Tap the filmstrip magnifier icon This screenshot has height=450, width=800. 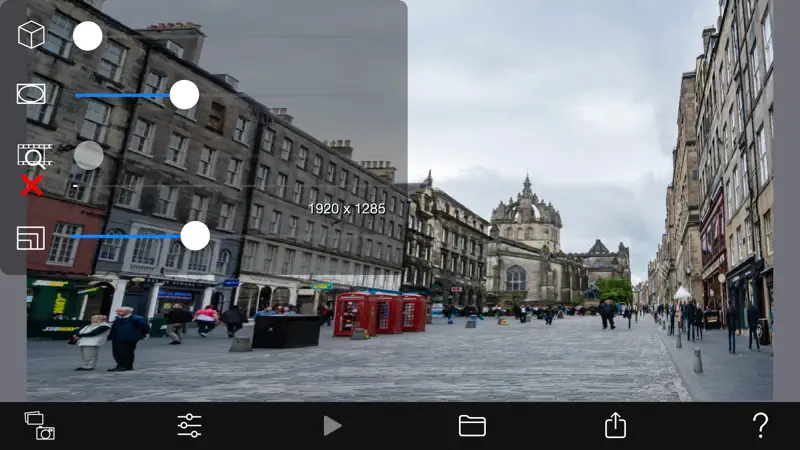click(x=35, y=156)
